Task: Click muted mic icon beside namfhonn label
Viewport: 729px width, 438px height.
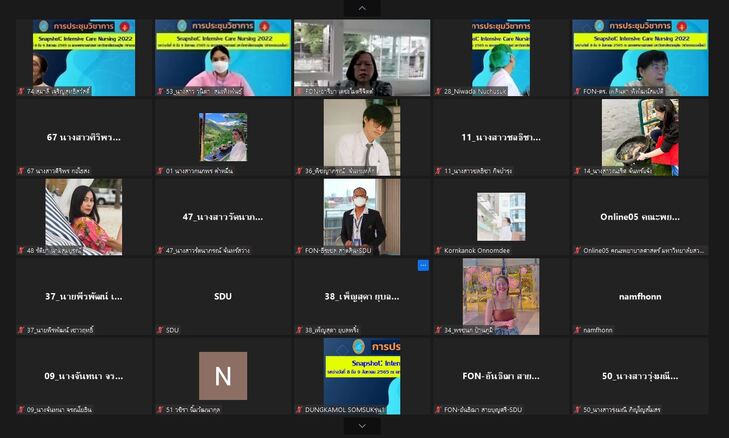Action: (577, 330)
